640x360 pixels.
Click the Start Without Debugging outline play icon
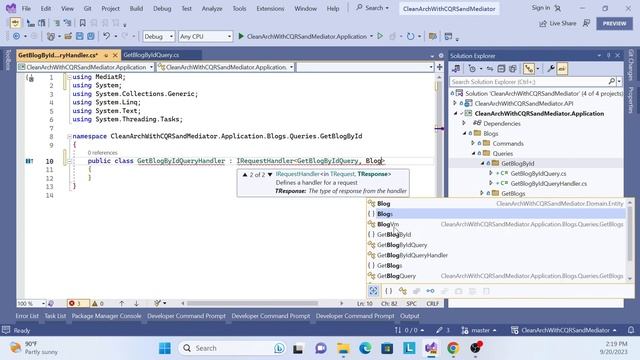coord(380,36)
